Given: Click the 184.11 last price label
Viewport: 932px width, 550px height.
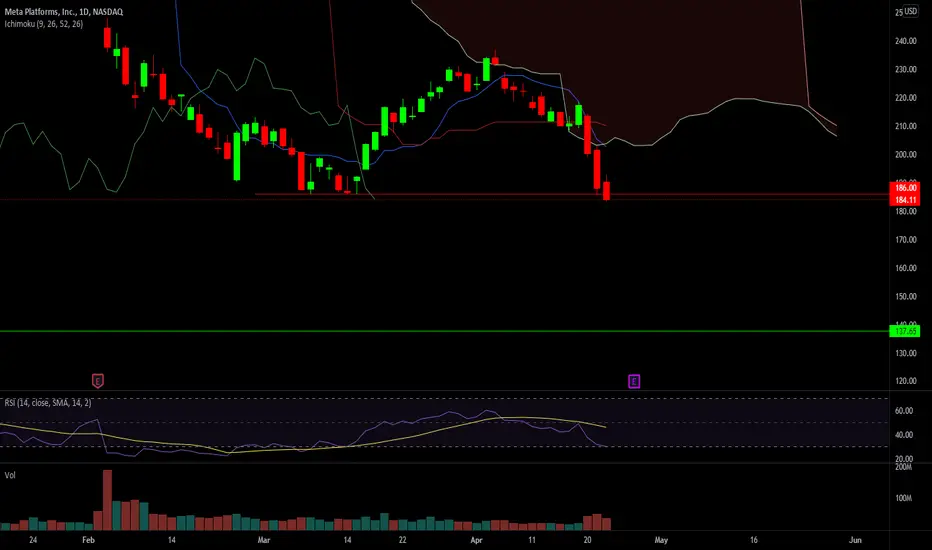Looking at the screenshot, I should [905, 200].
